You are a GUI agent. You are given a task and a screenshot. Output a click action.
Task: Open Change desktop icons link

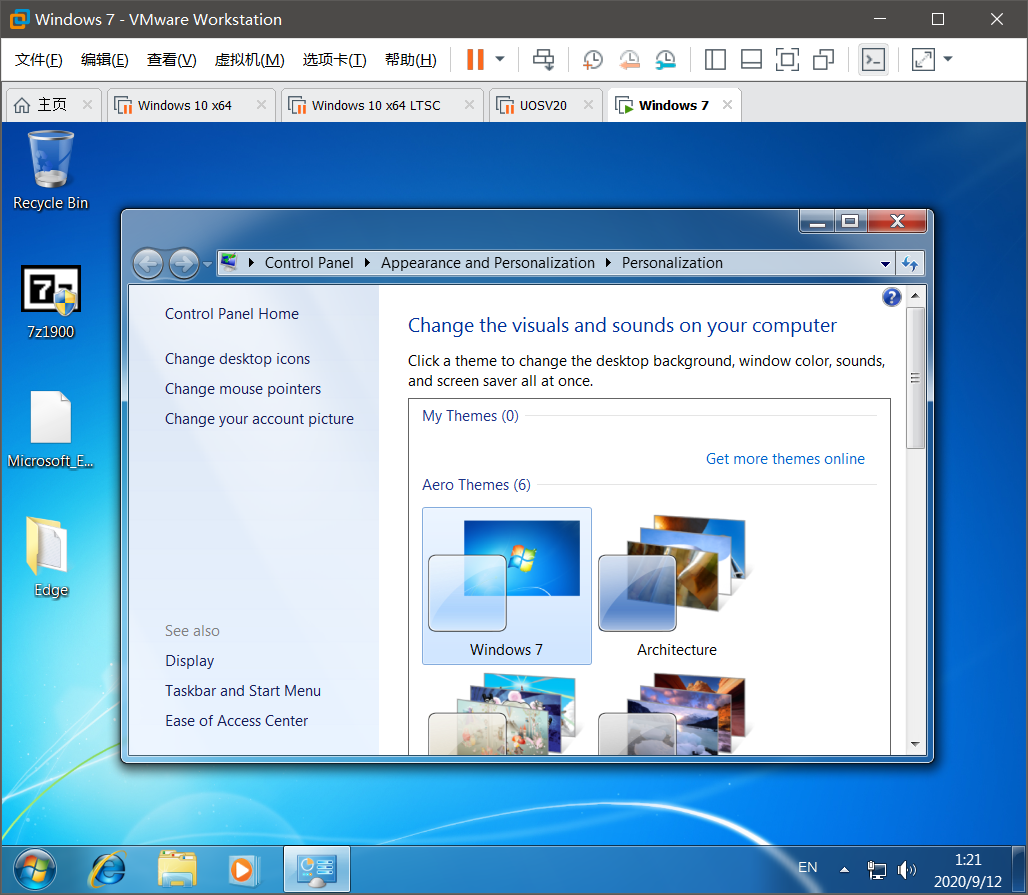coord(237,359)
